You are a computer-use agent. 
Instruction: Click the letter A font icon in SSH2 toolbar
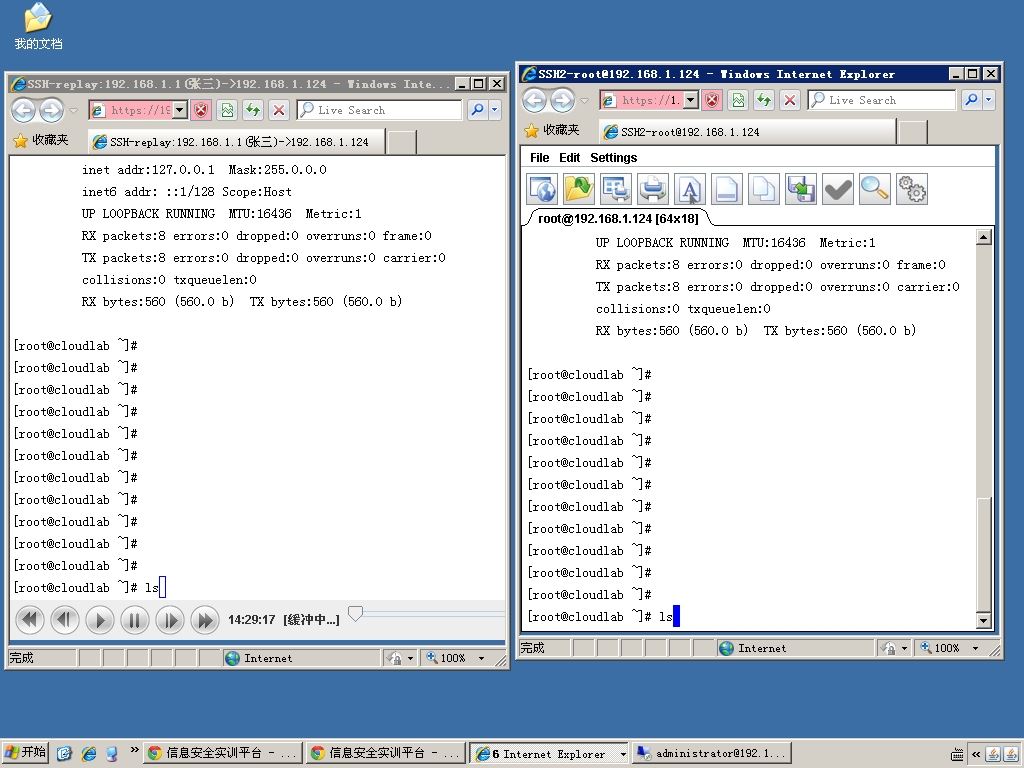[690, 189]
